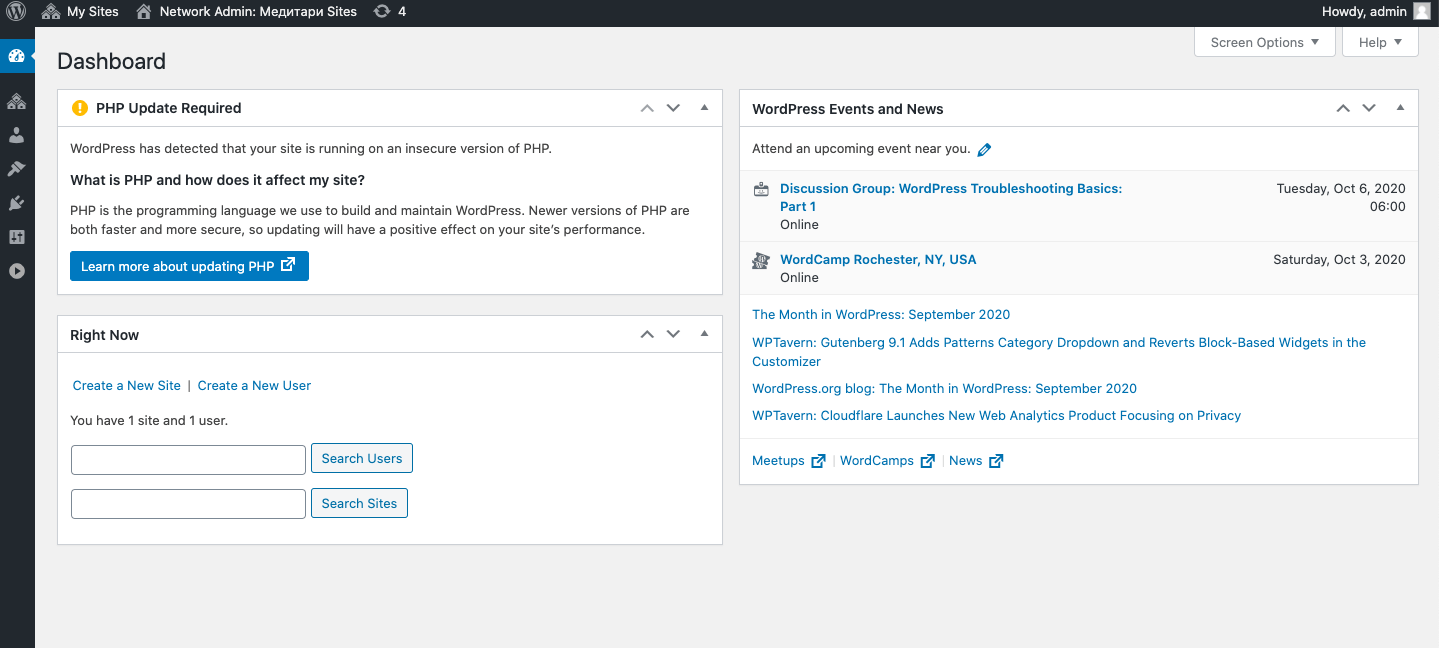Go to Dashboard in the sidebar

click(x=16, y=55)
